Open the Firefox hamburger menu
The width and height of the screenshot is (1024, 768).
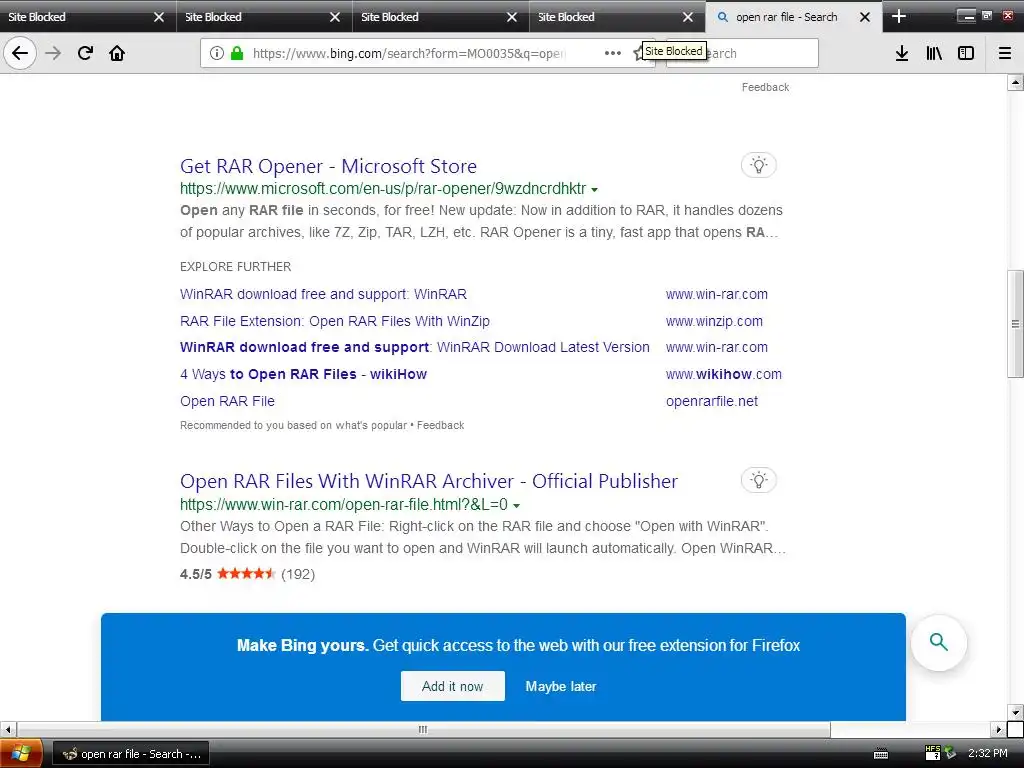pos(1005,53)
